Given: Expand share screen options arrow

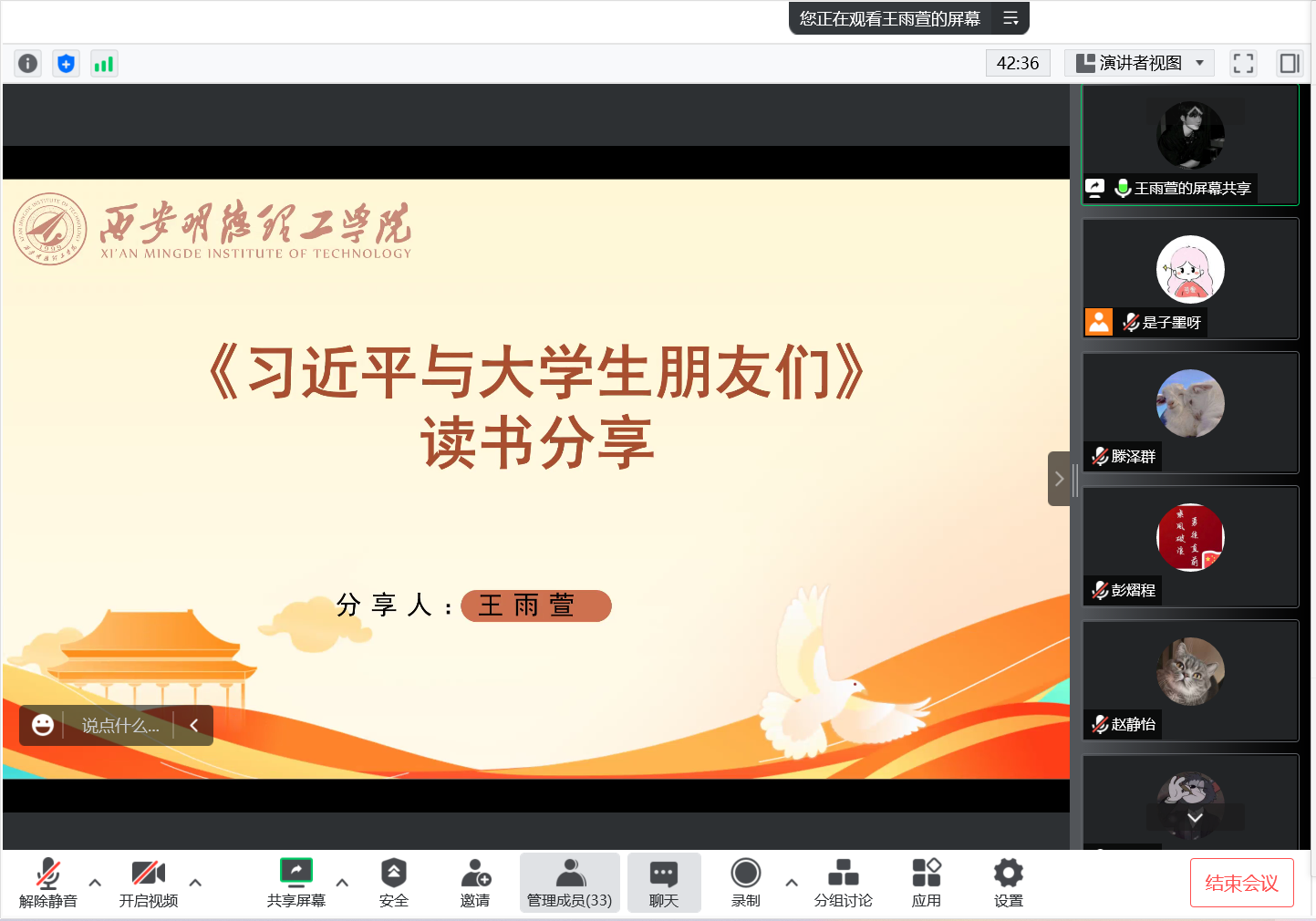Looking at the screenshot, I should 342,883.
